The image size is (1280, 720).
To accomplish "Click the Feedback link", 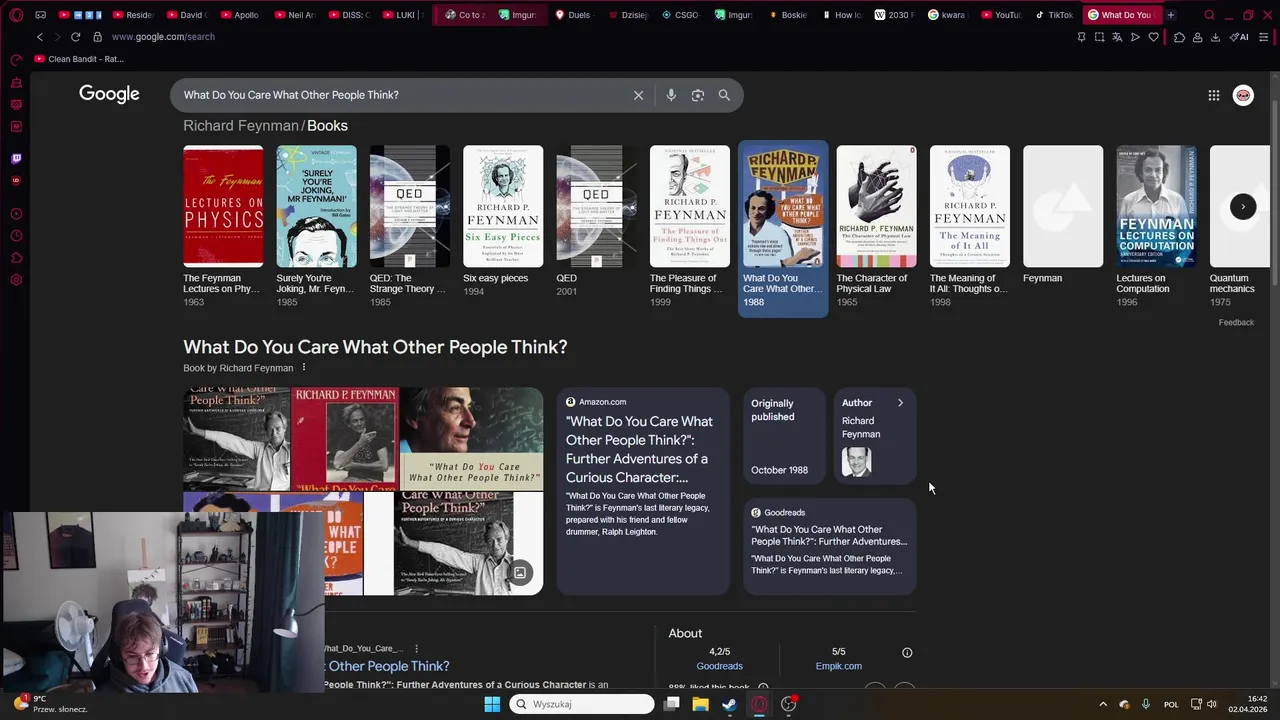I will [x=1236, y=322].
